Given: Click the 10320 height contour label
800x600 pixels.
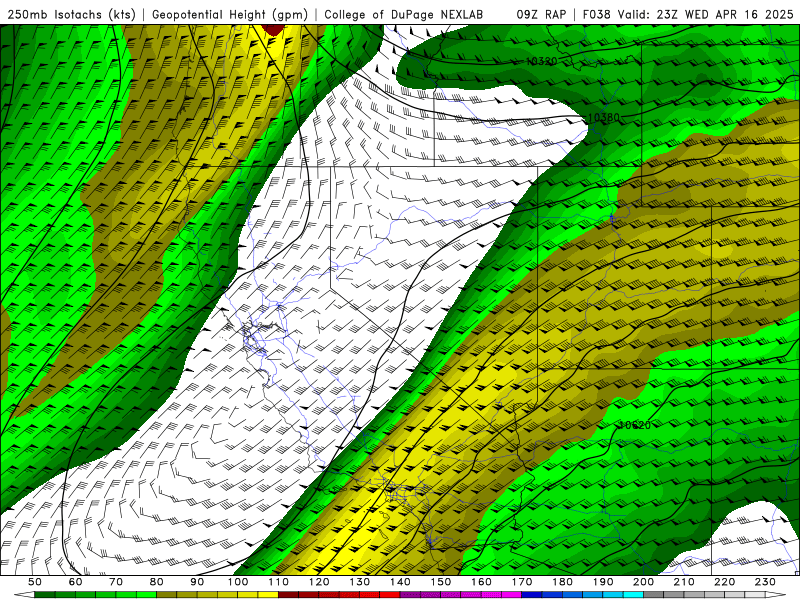Looking at the screenshot, I should (541, 62).
